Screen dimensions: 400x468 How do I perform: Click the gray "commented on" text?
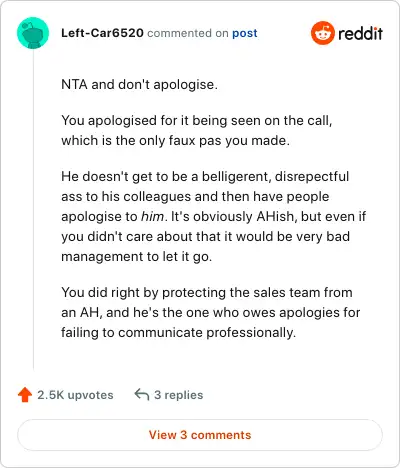[188, 33]
